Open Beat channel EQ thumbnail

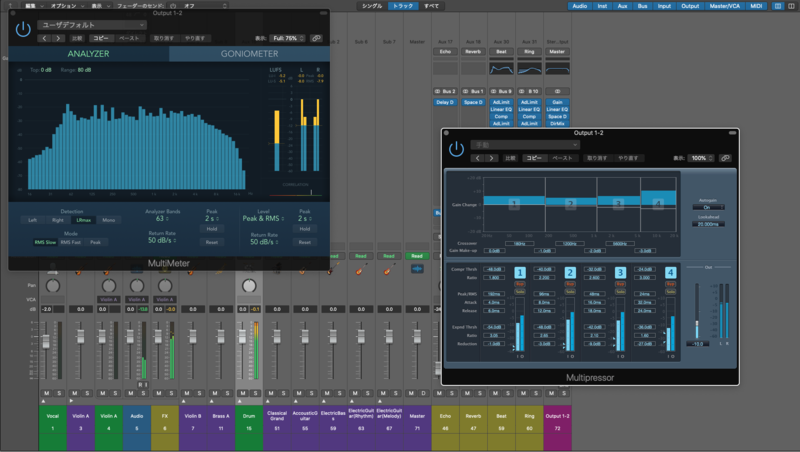point(502,68)
